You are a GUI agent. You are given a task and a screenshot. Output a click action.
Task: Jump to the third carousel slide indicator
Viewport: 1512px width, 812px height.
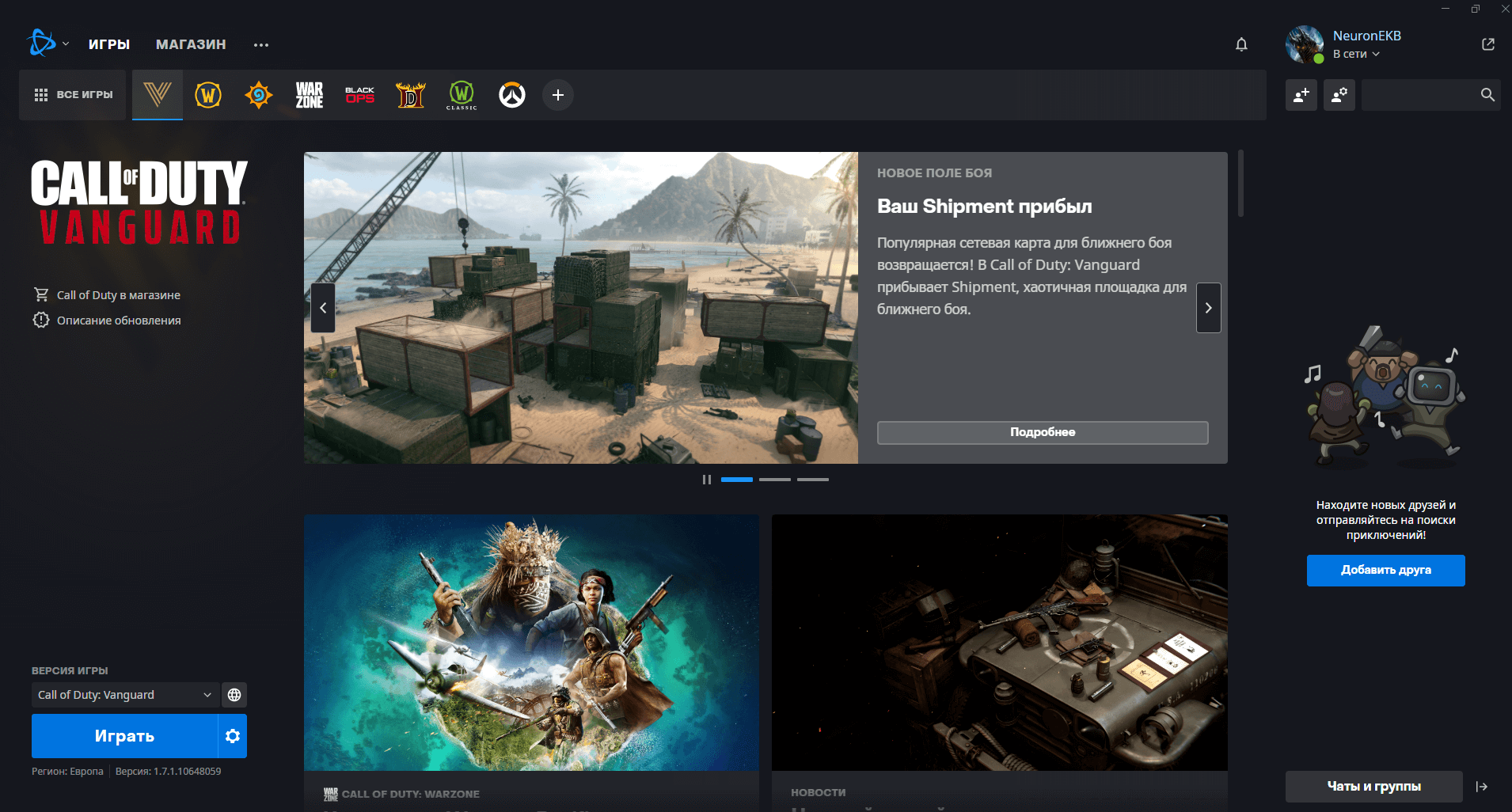813,480
